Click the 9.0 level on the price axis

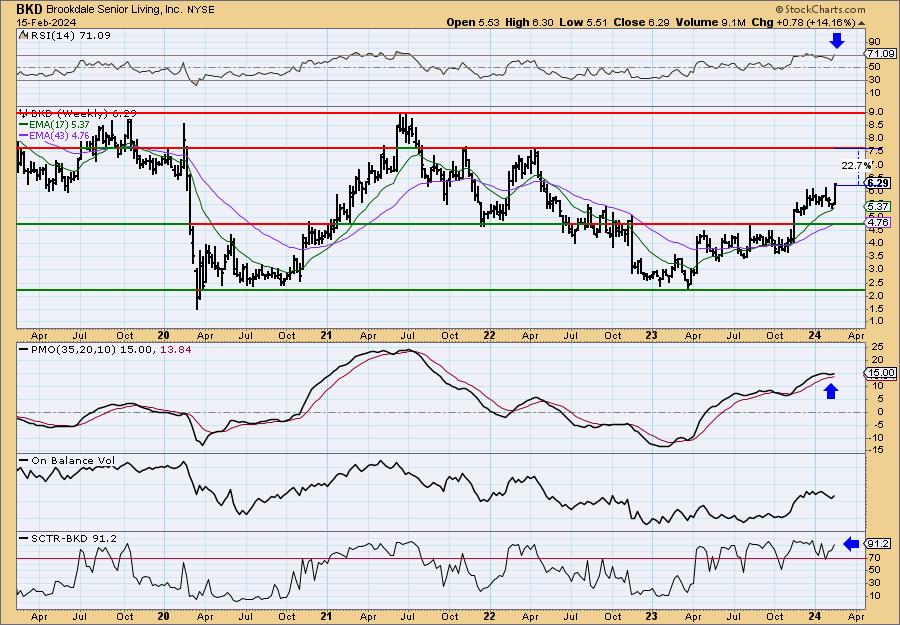click(876, 111)
